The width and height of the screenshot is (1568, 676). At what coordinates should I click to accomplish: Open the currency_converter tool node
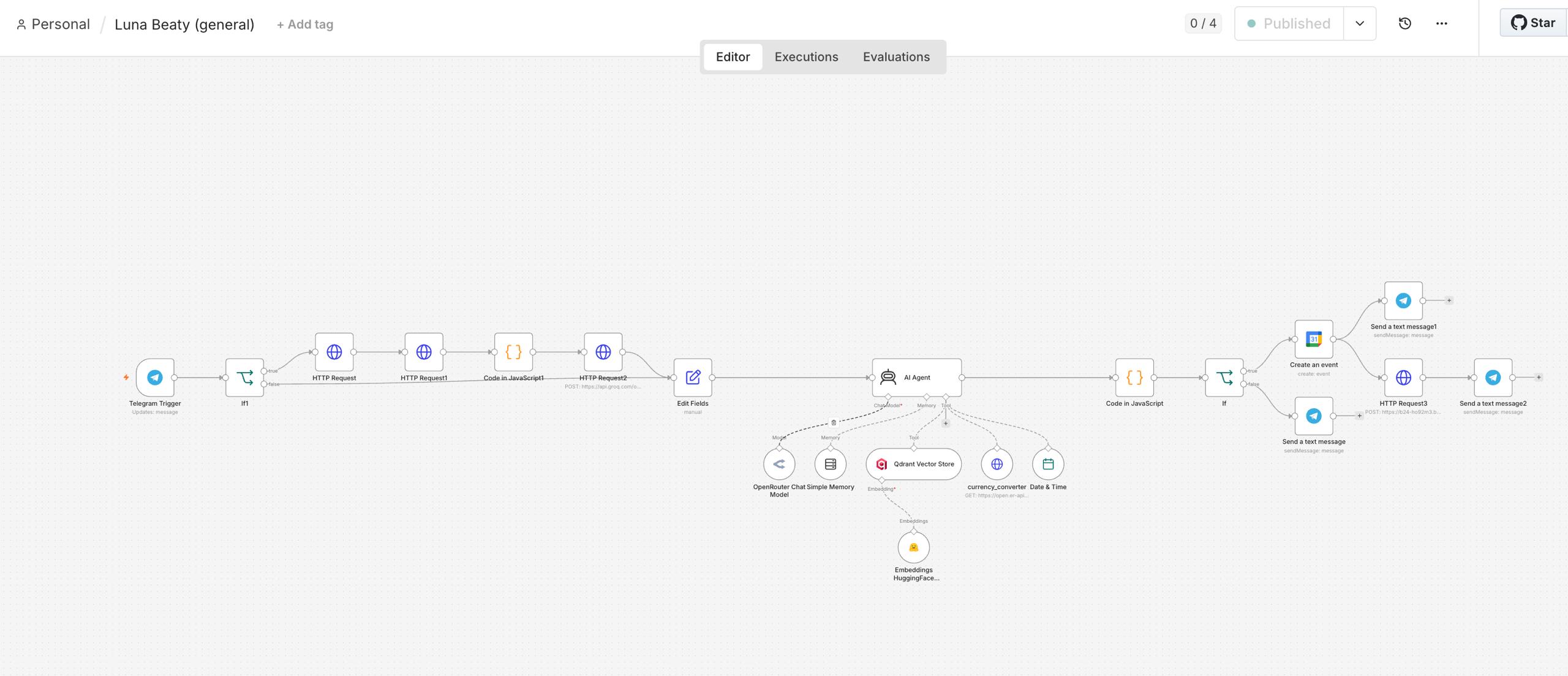point(997,464)
